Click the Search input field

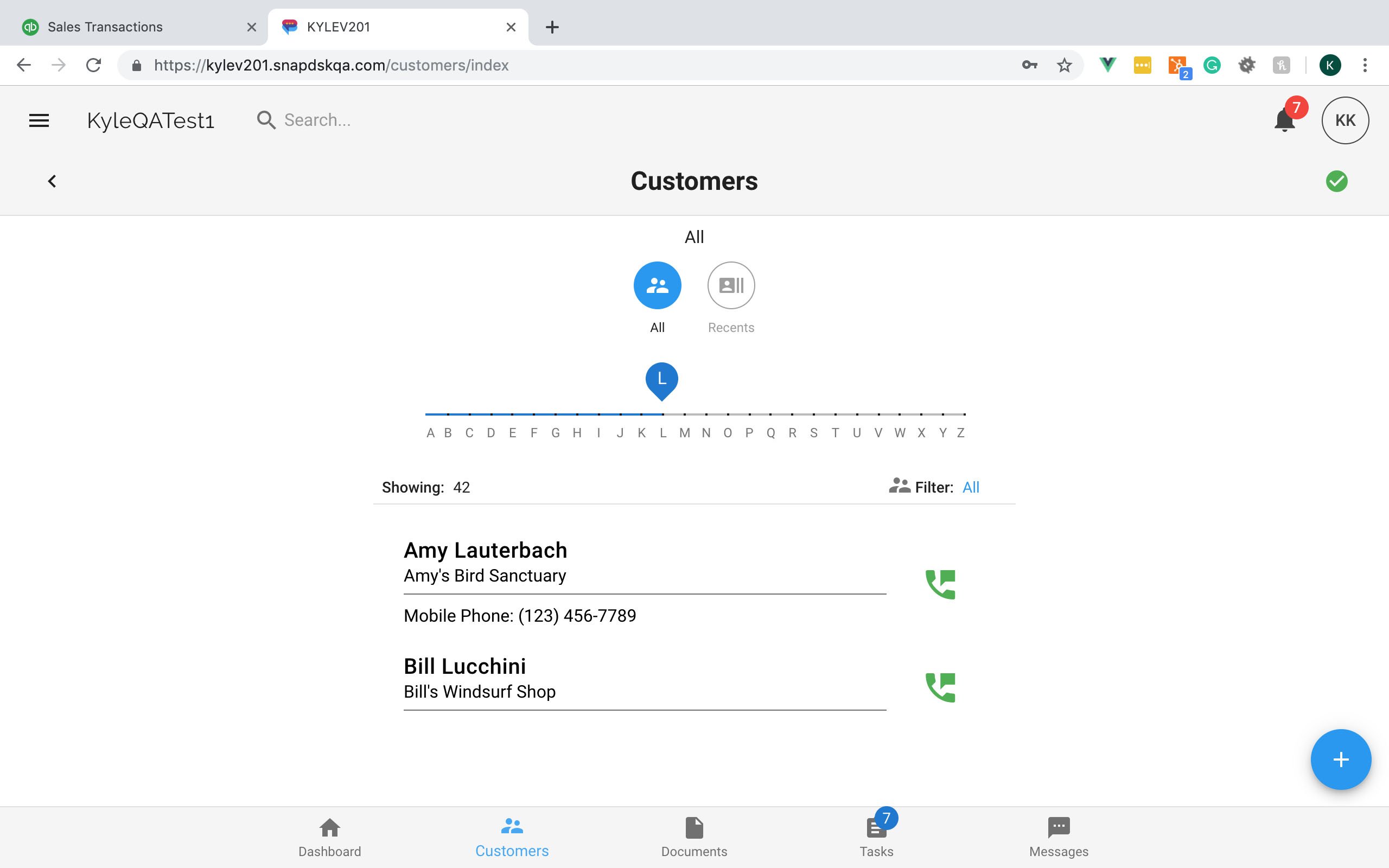click(317, 120)
